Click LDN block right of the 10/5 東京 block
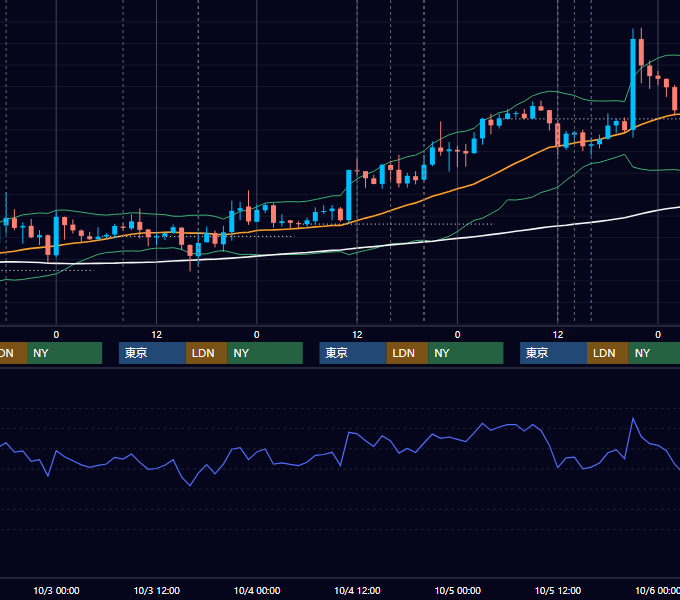Image resolution: width=680 pixels, height=600 pixels. [x=608, y=353]
